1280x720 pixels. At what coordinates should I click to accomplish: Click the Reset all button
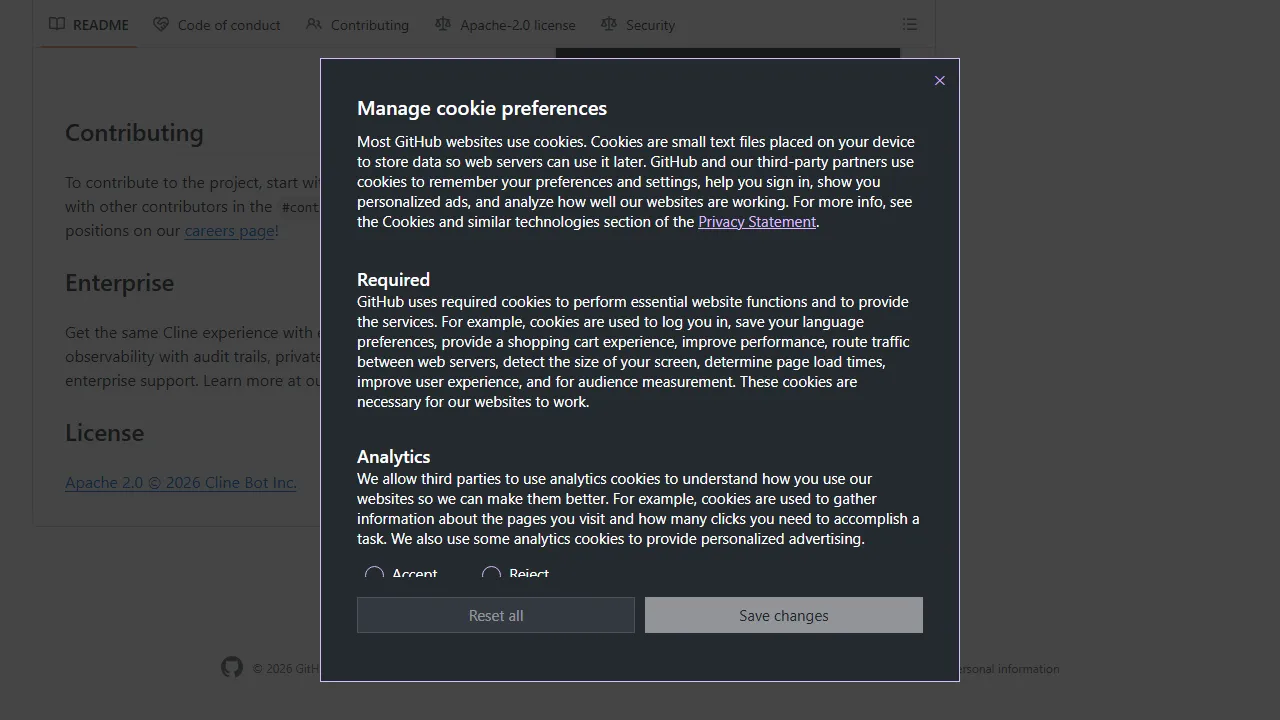coord(495,615)
